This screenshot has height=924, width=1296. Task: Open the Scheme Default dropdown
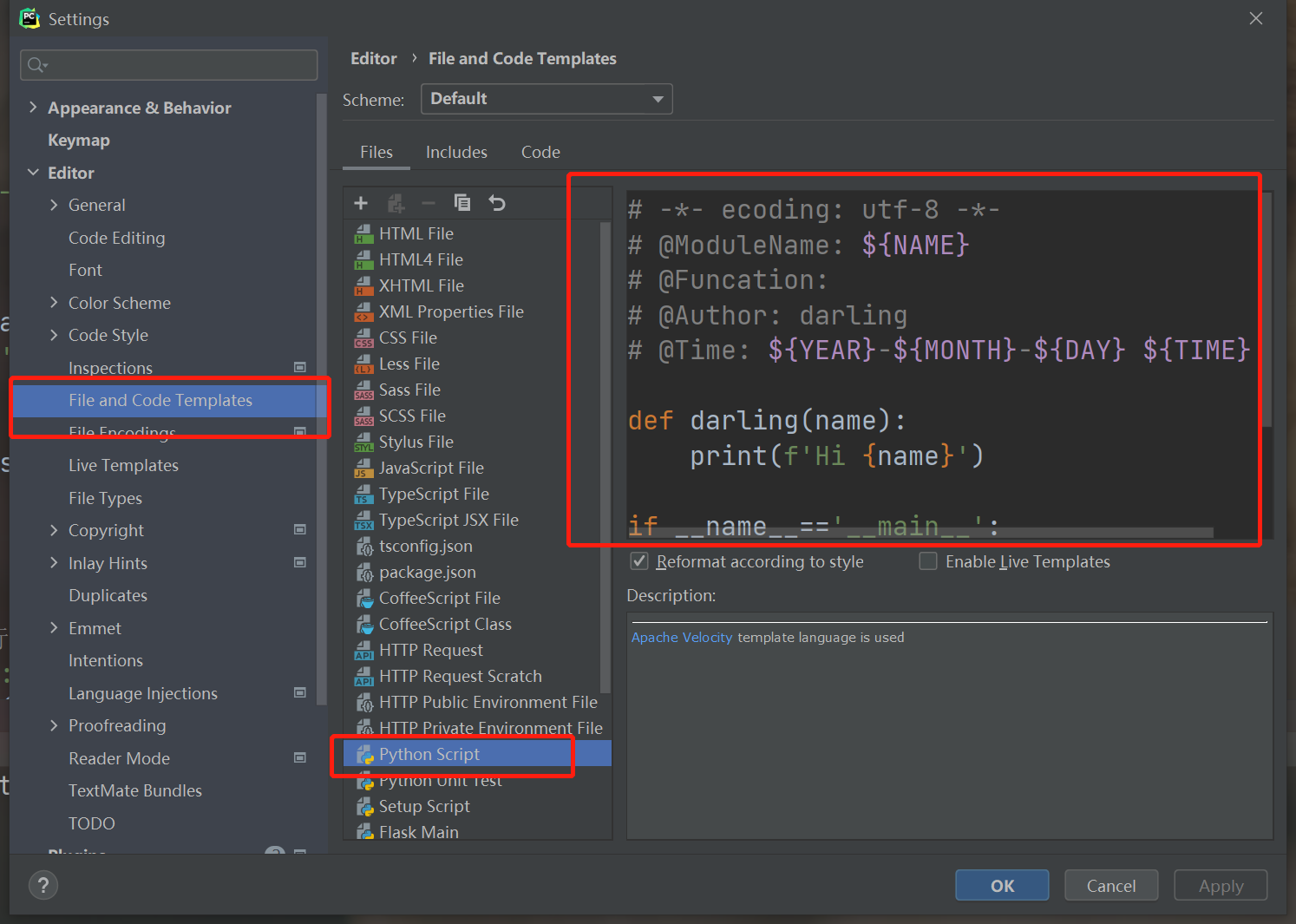(547, 99)
